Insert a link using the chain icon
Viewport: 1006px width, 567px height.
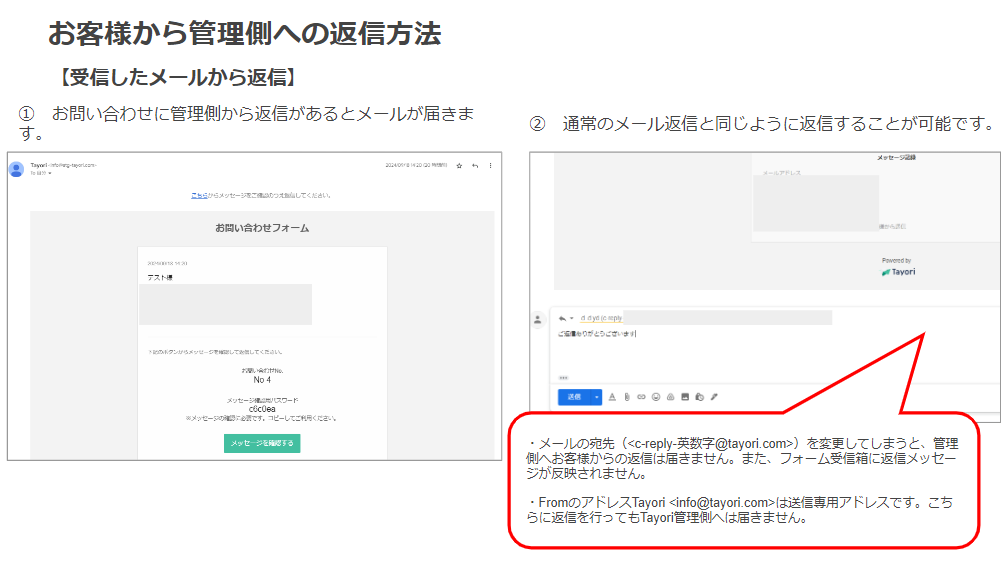[x=641, y=397]
